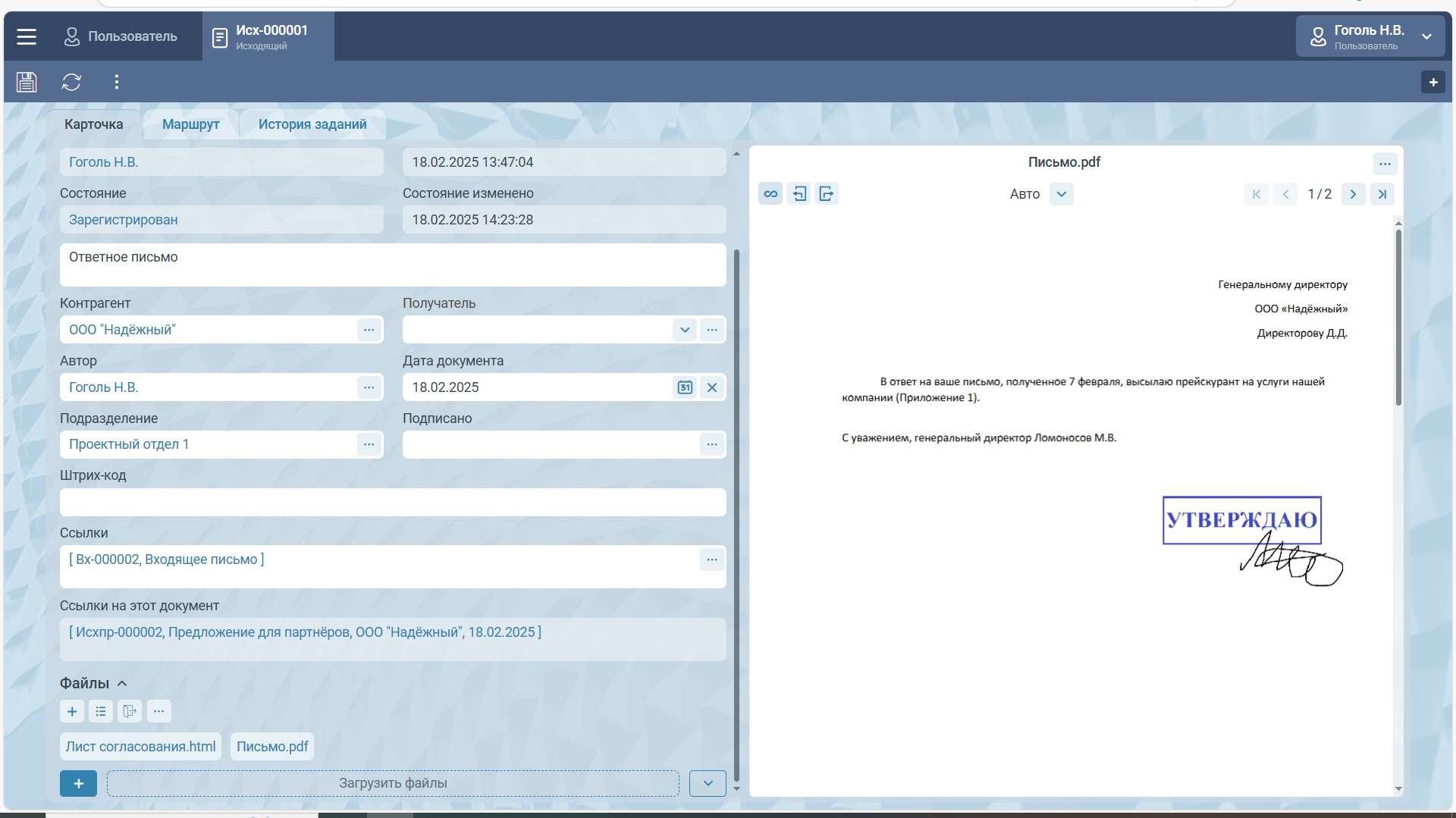Jump to last page of preview

pos(1382,194)
